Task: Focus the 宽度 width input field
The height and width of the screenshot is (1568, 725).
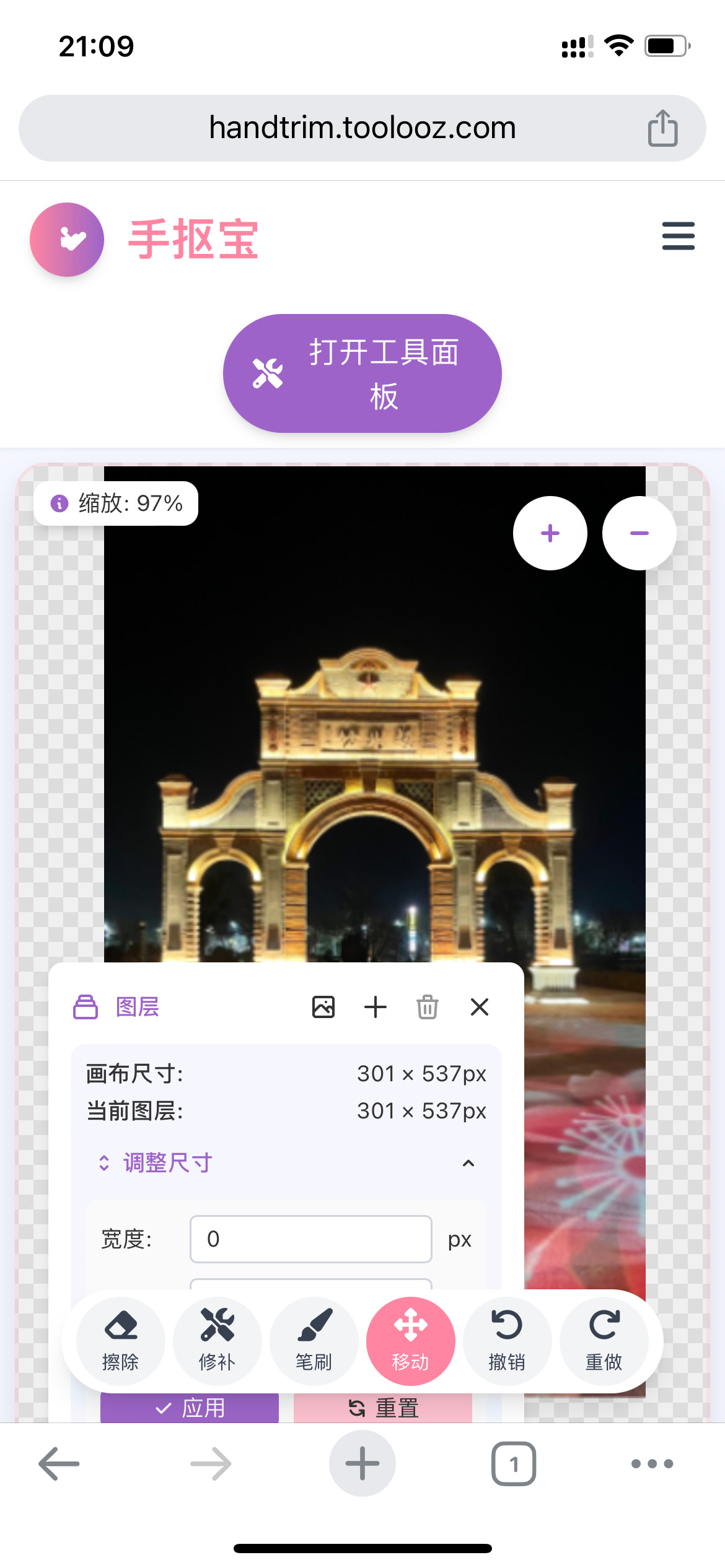Action: point(310,1239)
